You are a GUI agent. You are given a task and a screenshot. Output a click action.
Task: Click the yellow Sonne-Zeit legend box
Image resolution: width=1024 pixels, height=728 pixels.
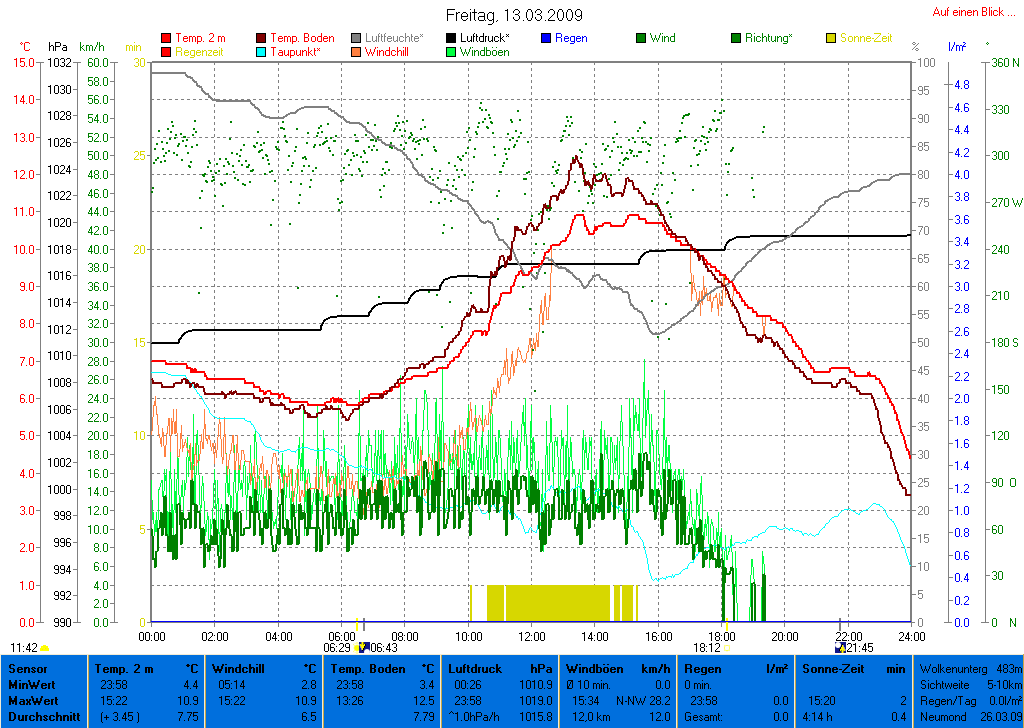[831, 38]
